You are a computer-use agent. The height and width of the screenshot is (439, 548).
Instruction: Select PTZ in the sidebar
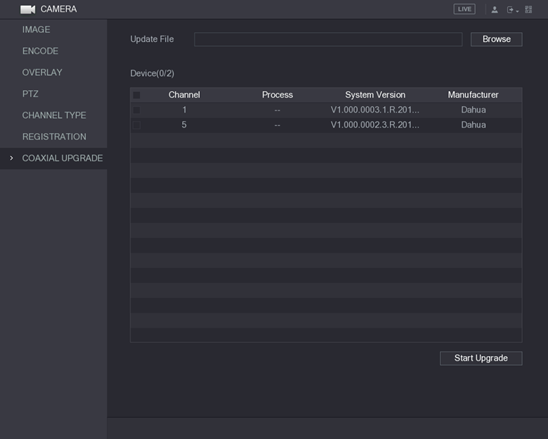point(30,94)
